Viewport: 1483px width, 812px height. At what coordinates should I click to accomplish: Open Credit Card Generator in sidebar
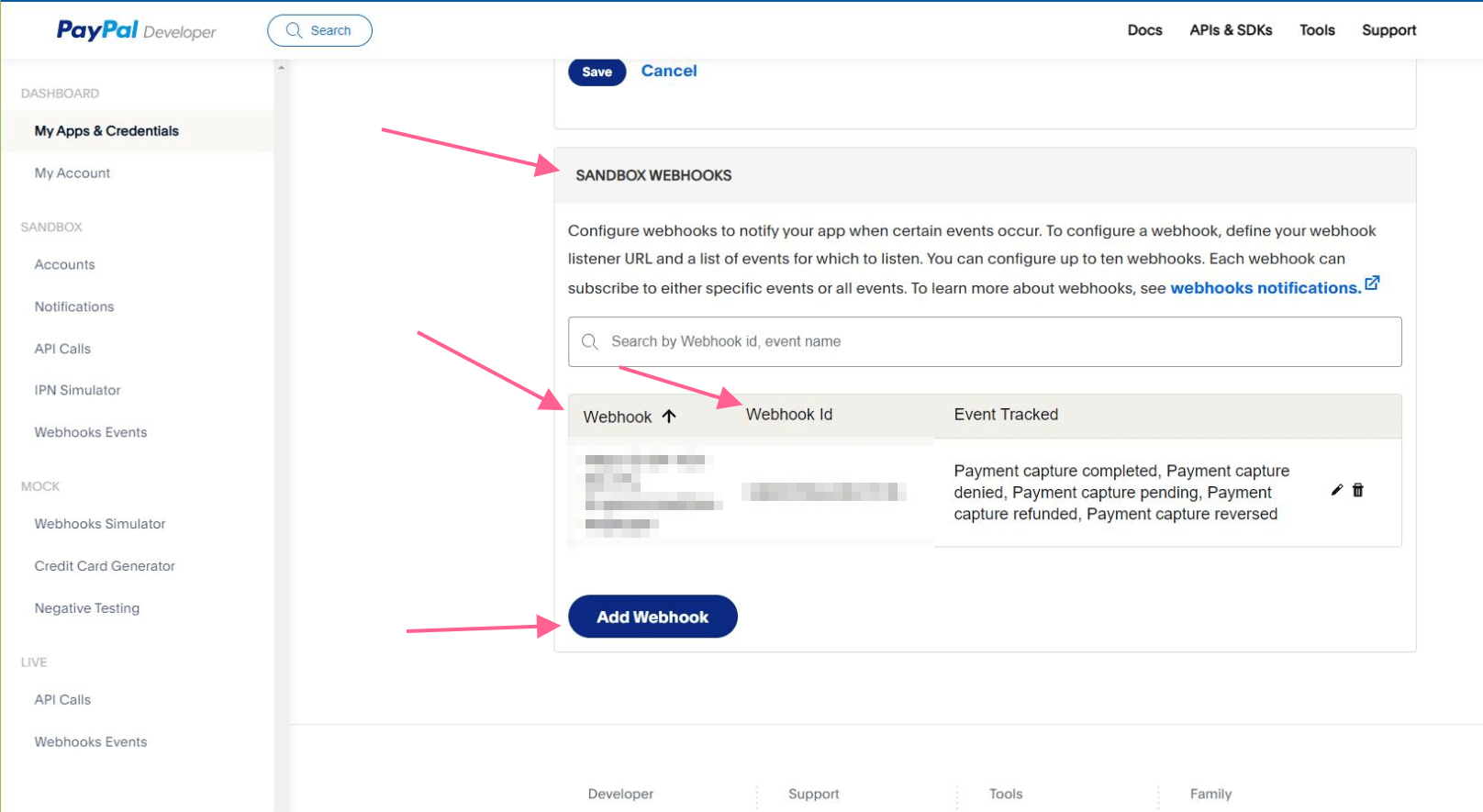click(105, 566)
